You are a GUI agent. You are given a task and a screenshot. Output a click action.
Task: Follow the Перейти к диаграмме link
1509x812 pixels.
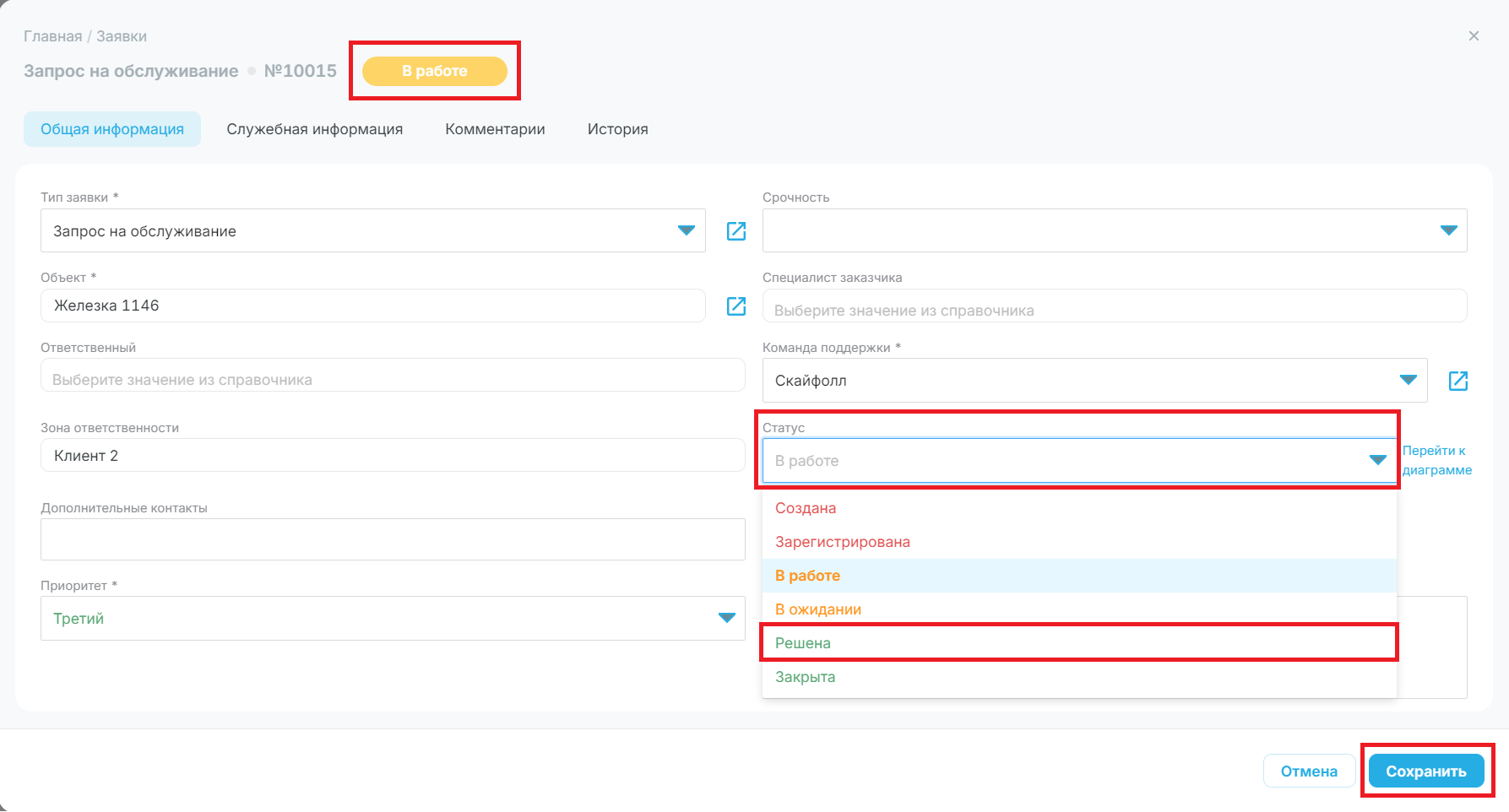click(1436, 460)
